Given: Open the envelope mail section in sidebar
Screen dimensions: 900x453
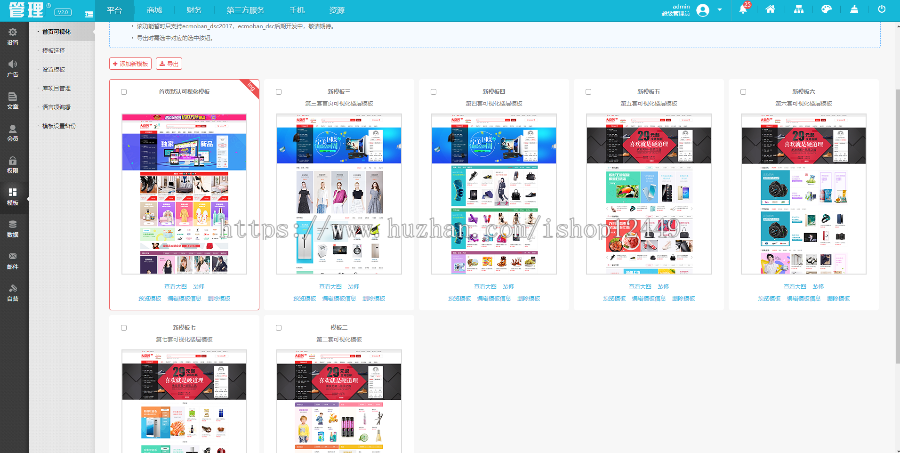Looking at the screenshot, I should [x=13, y=261].
